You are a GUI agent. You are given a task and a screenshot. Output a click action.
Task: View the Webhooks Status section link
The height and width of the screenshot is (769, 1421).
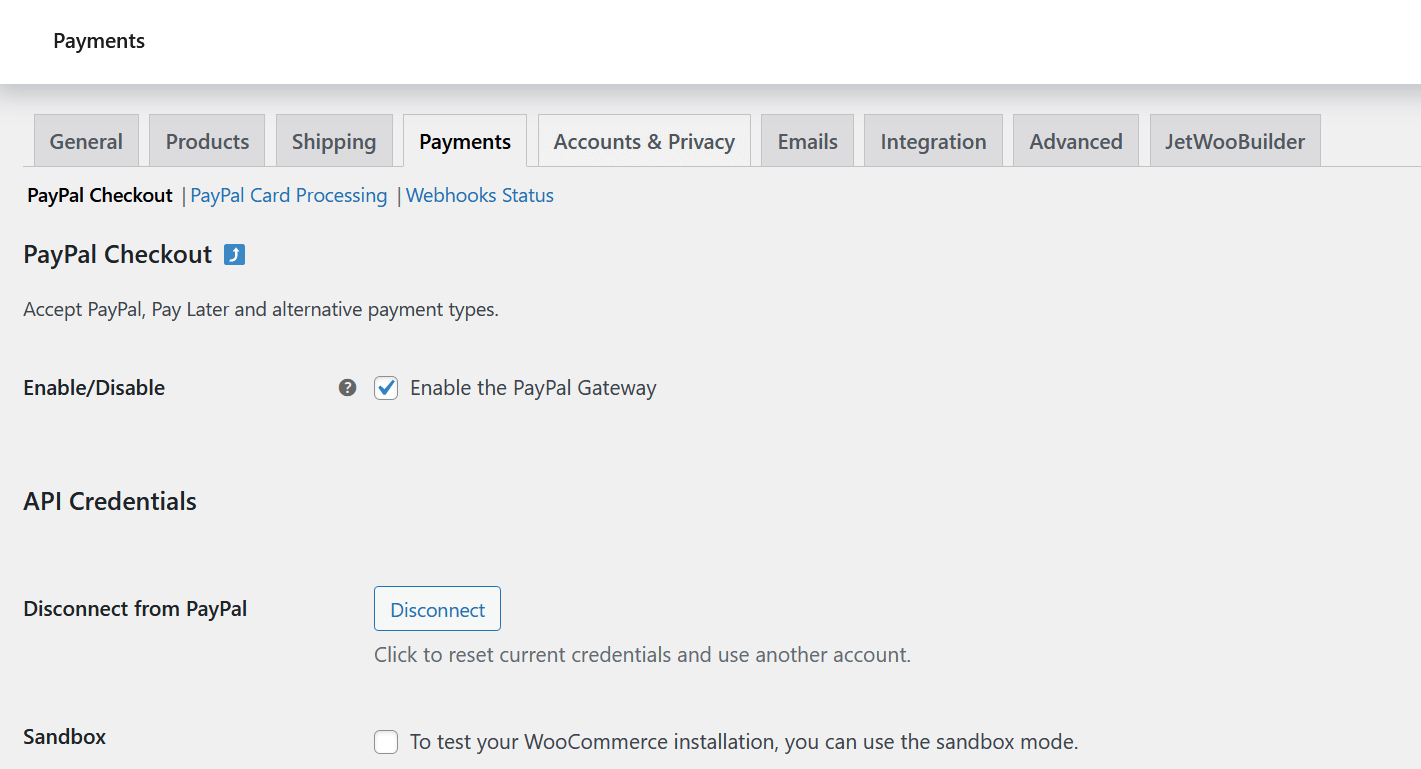pos(480,196)
